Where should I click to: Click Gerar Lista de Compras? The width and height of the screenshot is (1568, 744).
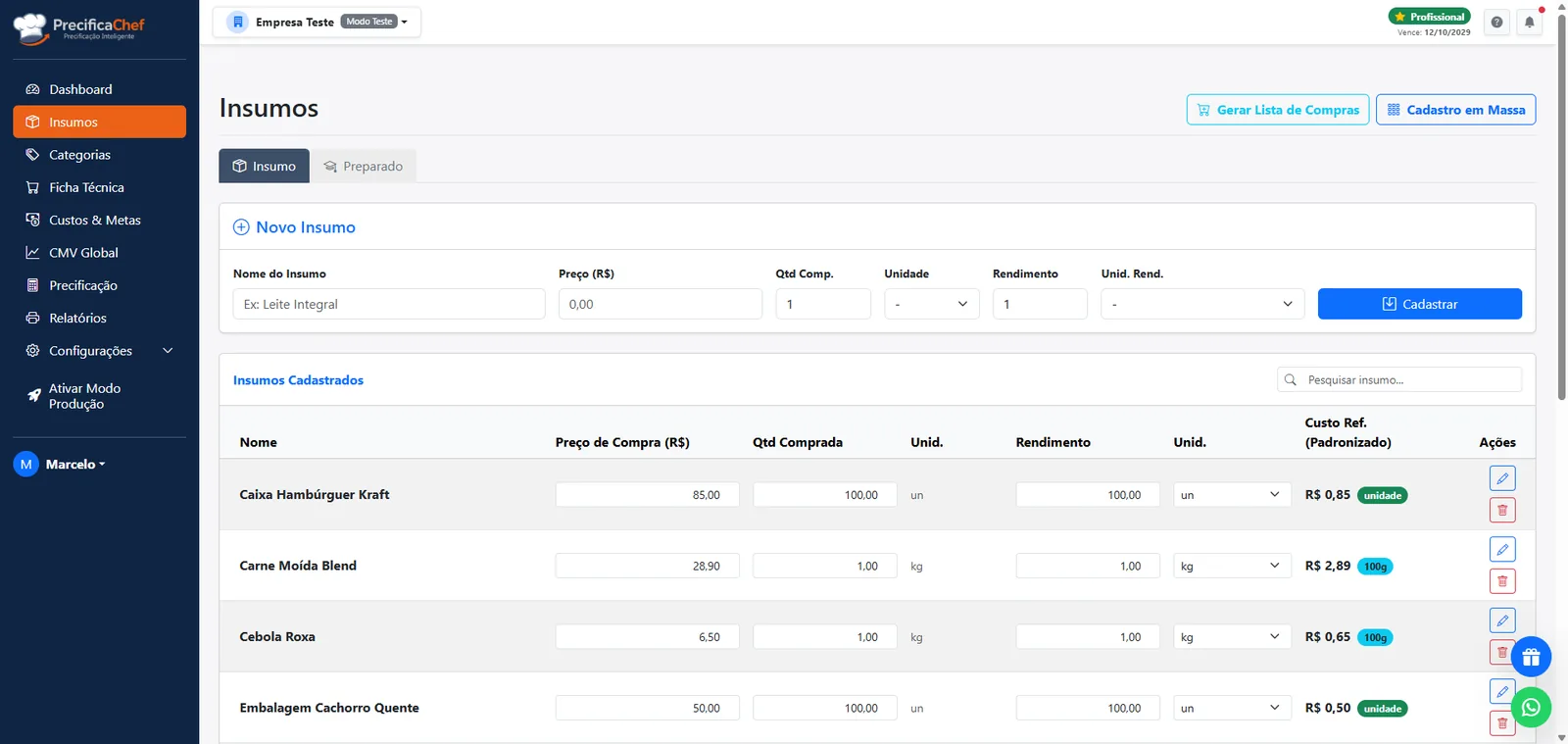tap(1278, 110)
